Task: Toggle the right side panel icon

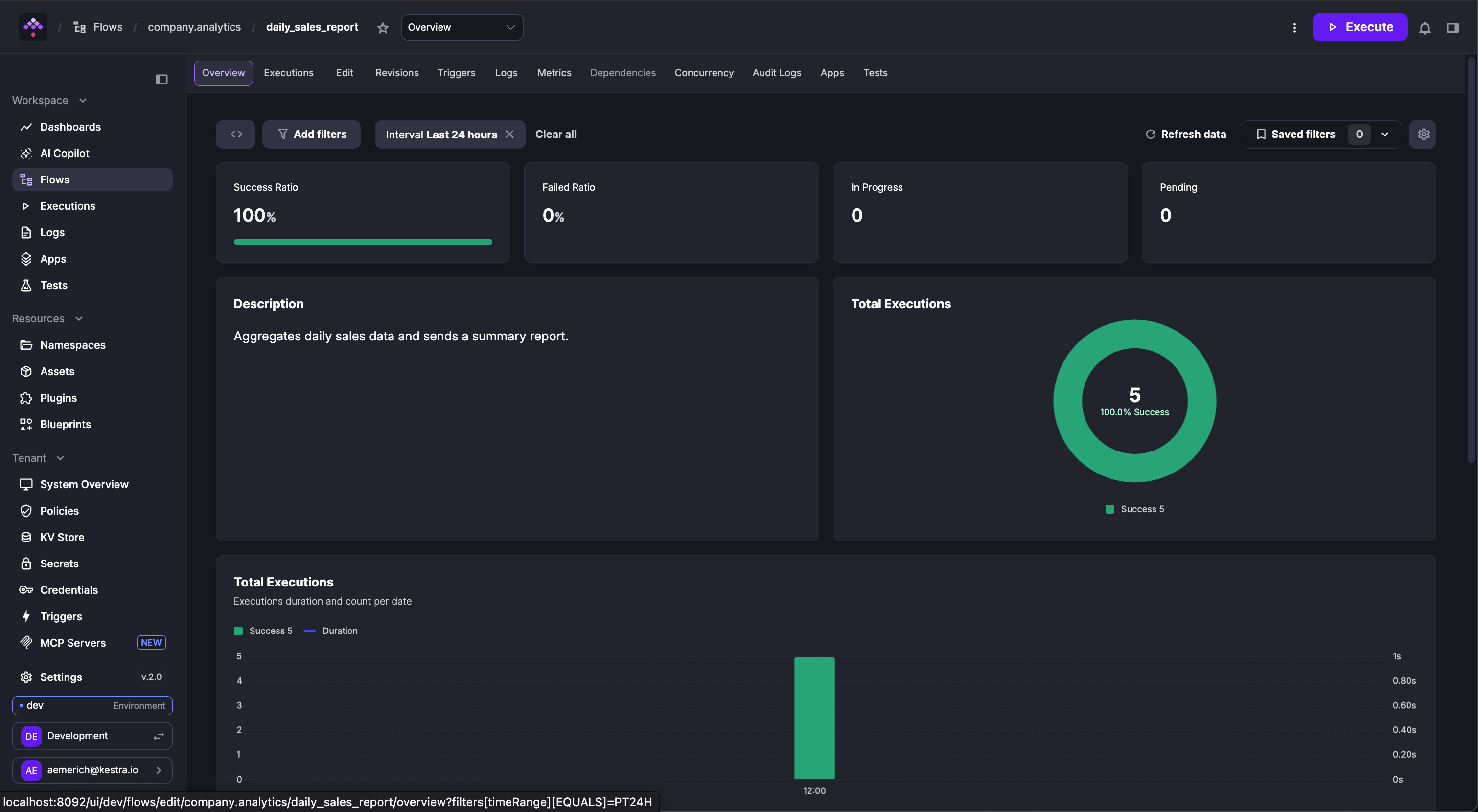Action: pyautogui.click(x=1452, y=27)
